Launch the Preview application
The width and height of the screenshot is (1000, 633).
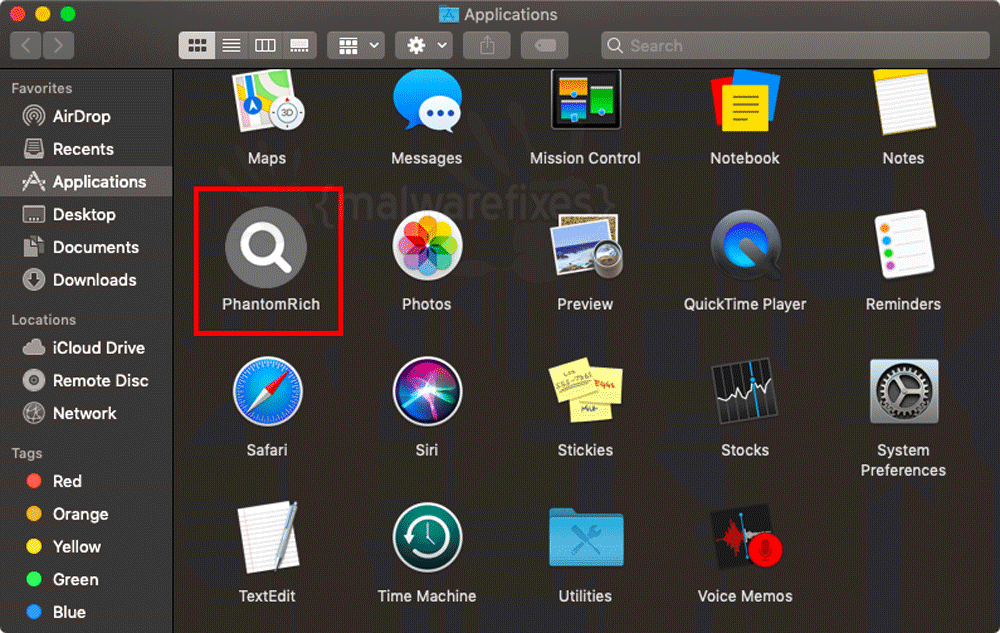tap(585, 245)
